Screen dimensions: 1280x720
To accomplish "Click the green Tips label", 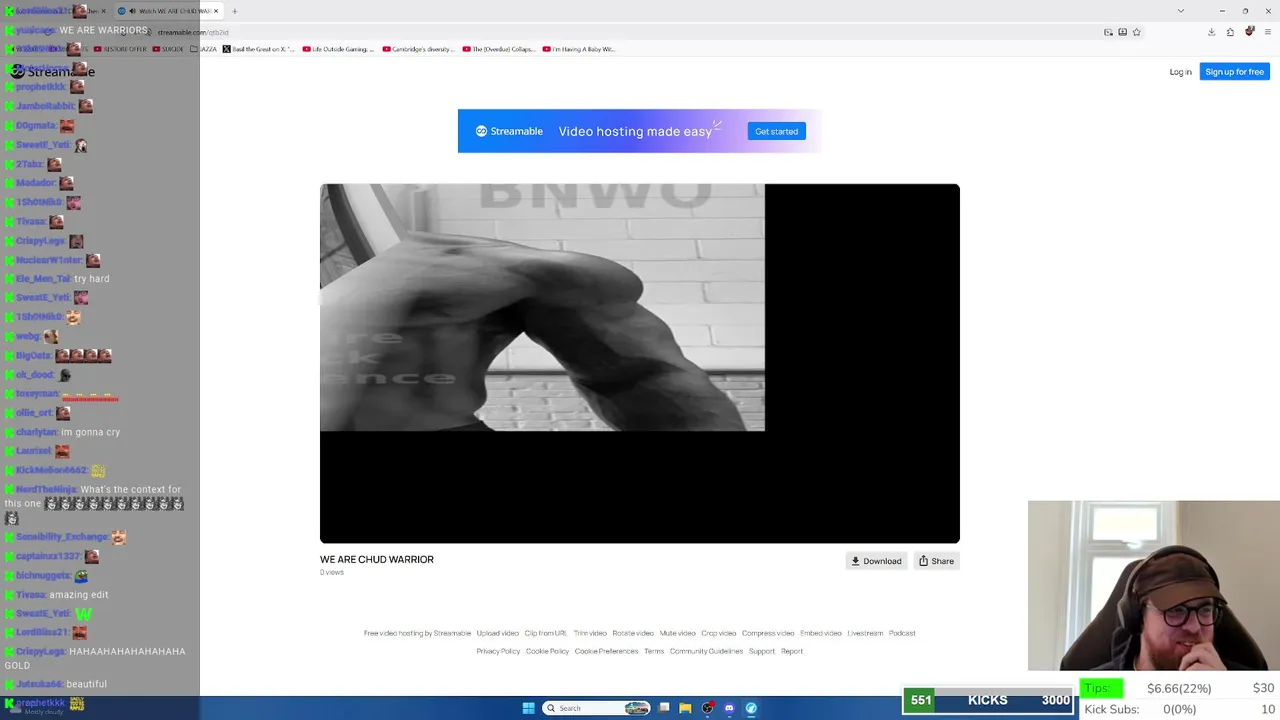I will 1101,688.
